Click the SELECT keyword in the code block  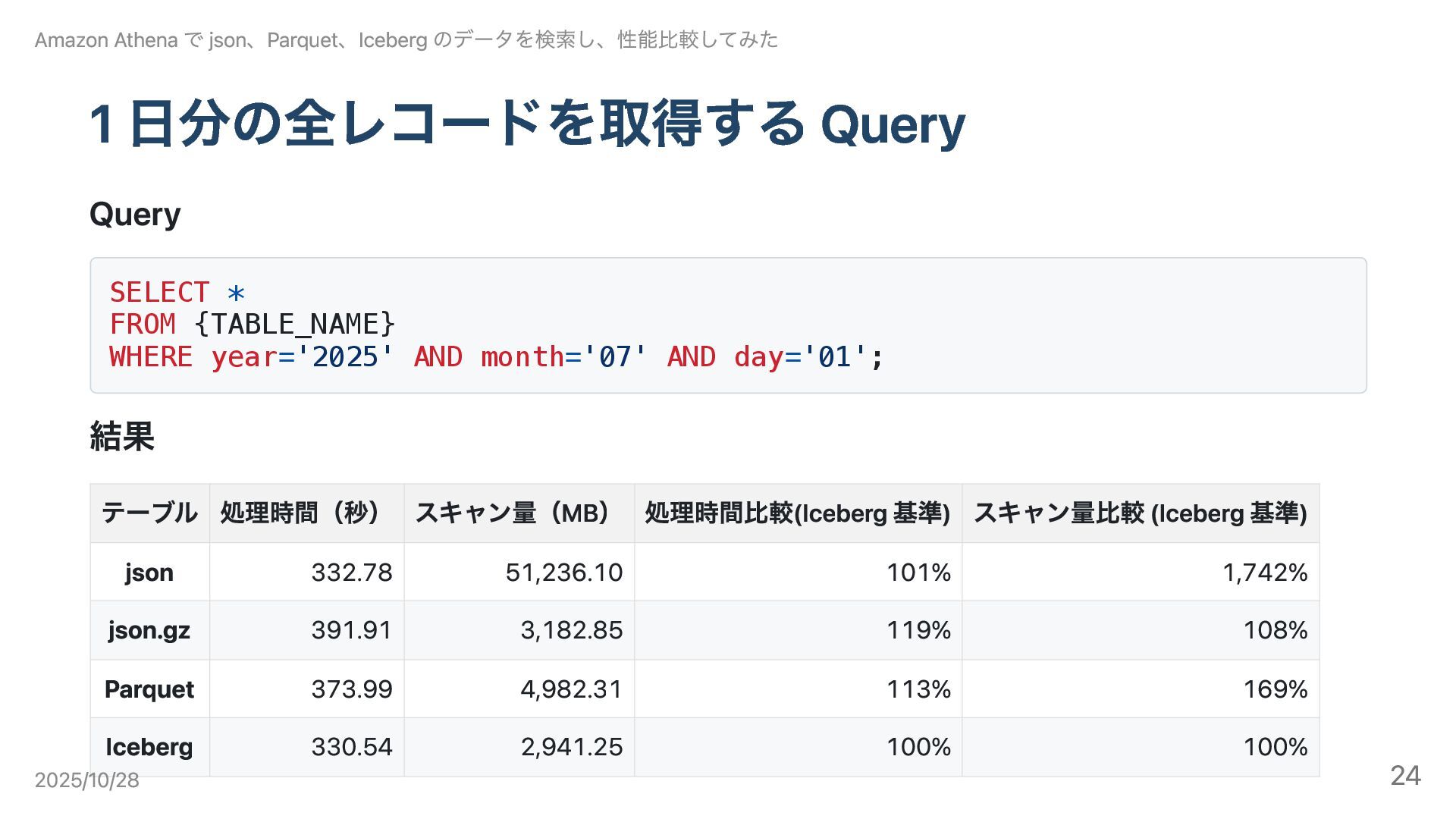tap(159, 293)
